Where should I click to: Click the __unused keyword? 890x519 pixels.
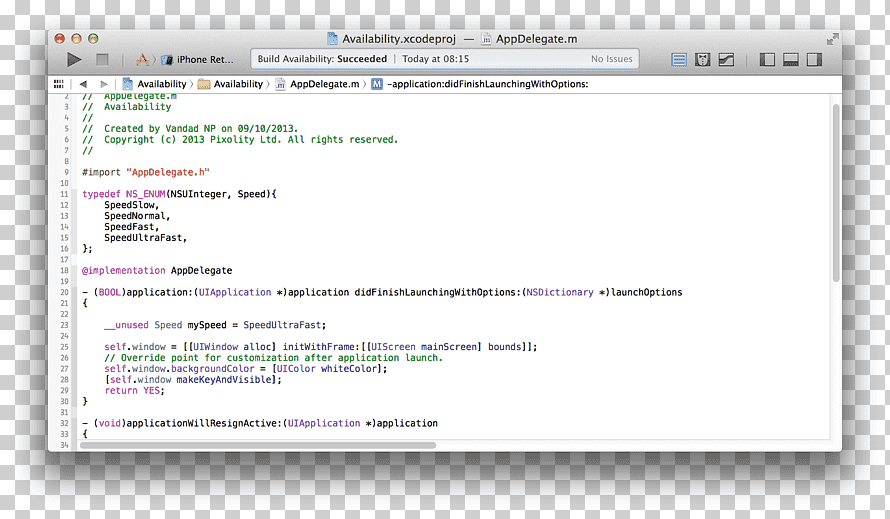click(126, 325)
